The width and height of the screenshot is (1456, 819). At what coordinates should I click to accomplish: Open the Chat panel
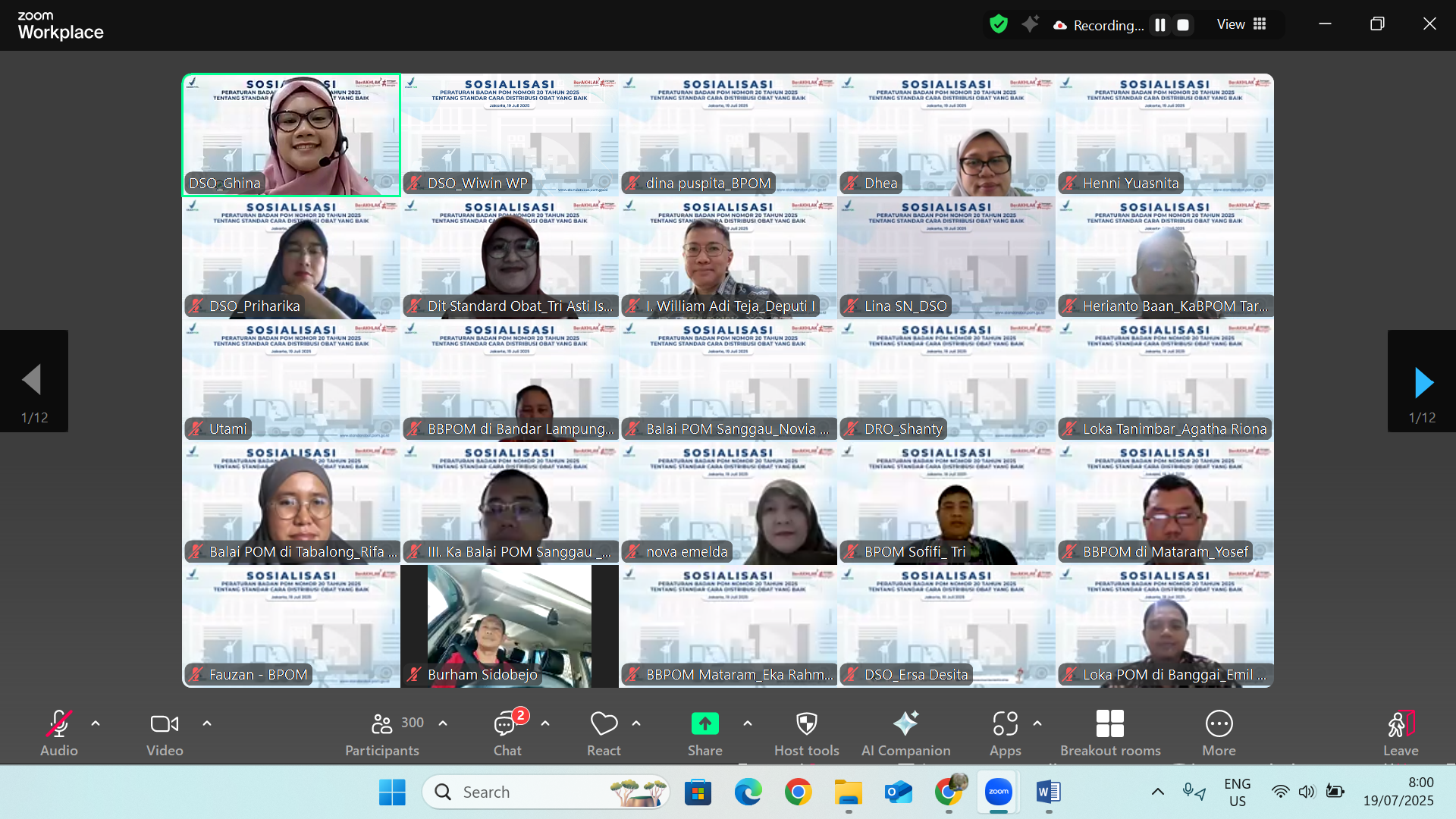click(x=507, y=733)
